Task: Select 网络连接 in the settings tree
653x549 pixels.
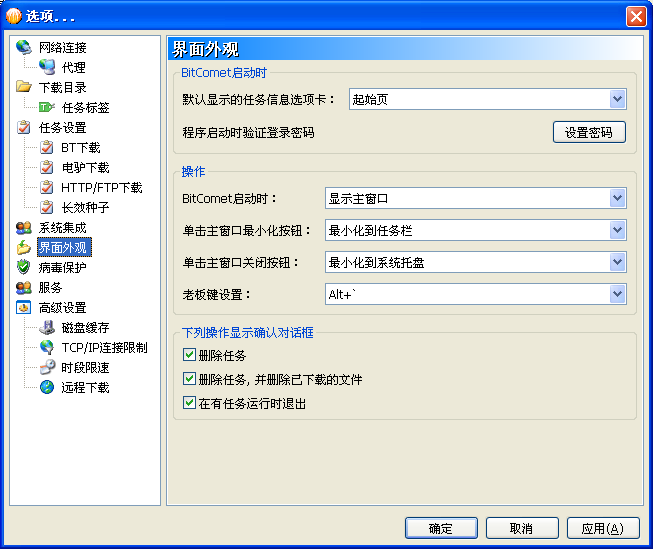Action: point(62,47)
